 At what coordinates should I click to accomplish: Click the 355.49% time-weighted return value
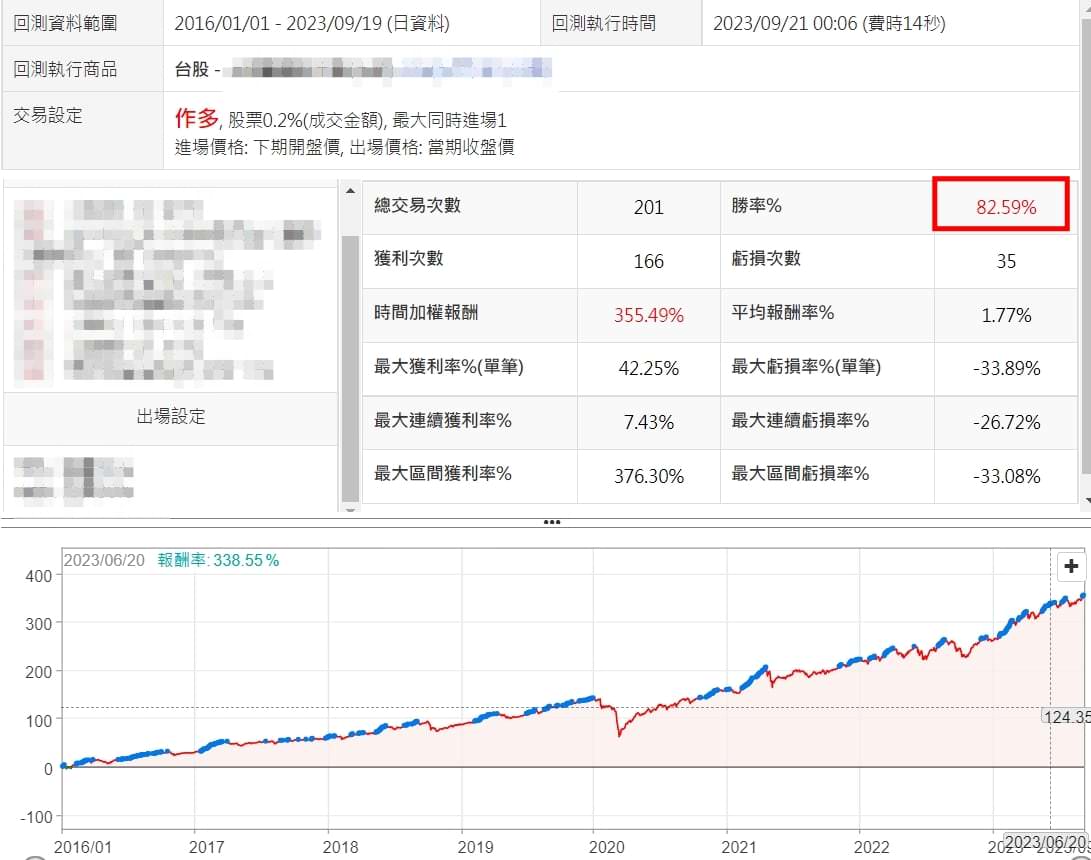click(648, 315)
